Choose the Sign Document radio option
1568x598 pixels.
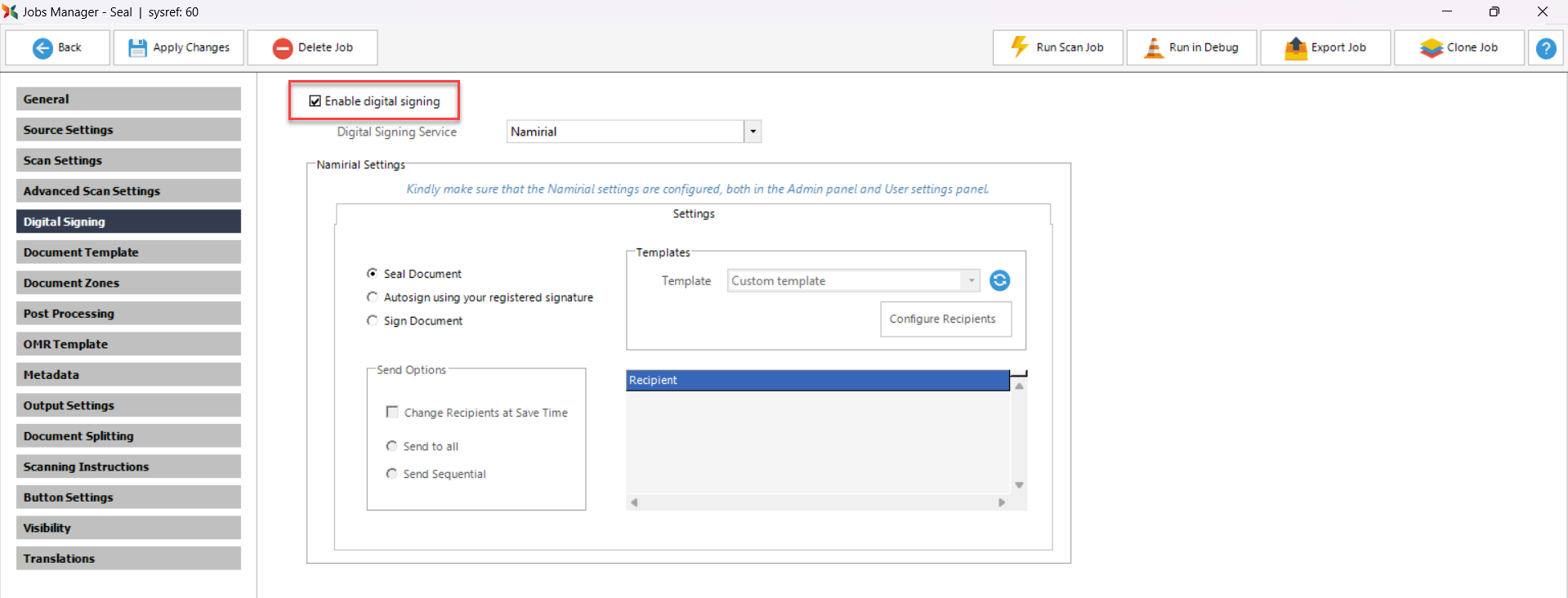coord(373,321)
